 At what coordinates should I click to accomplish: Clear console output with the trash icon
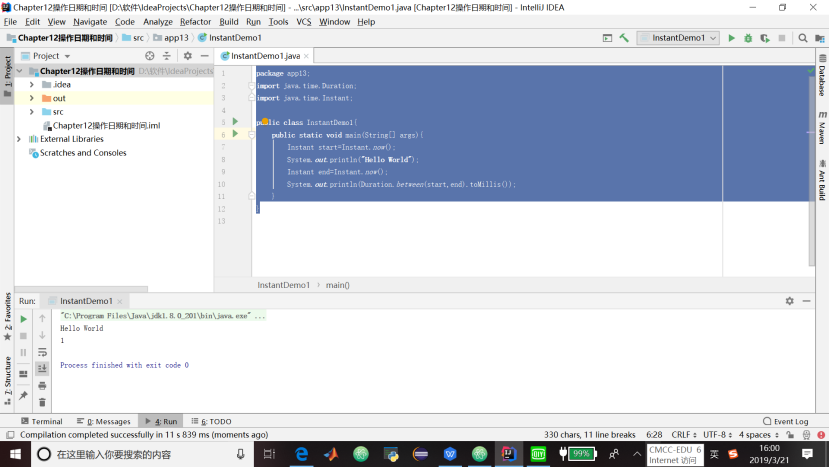point(42,402)
